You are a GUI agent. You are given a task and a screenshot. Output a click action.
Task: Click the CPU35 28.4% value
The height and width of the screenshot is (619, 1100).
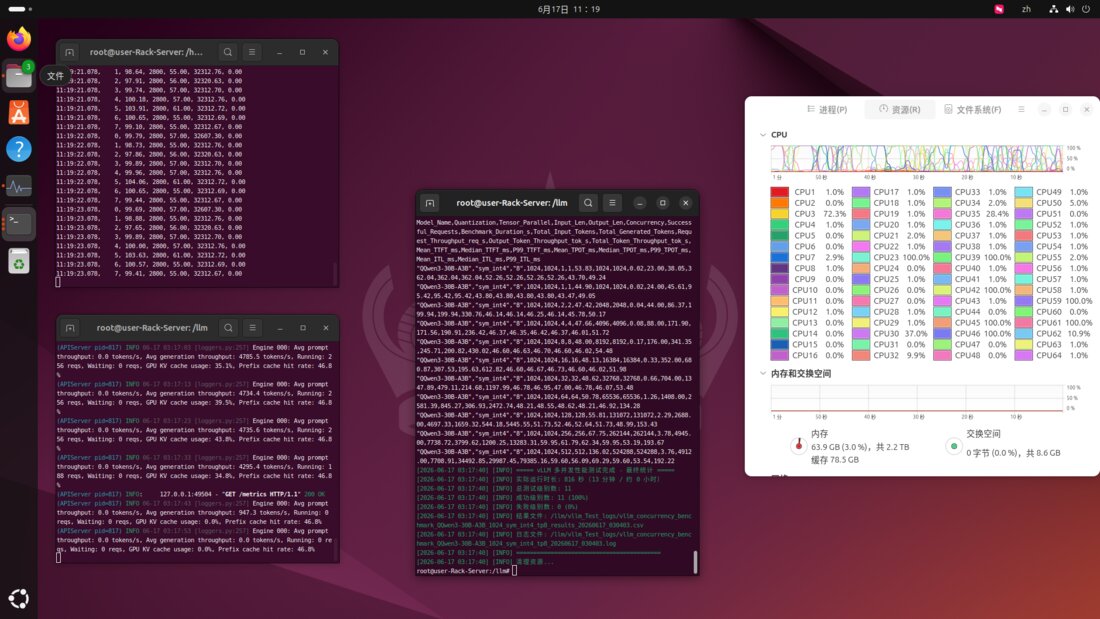tap(997, 213)
